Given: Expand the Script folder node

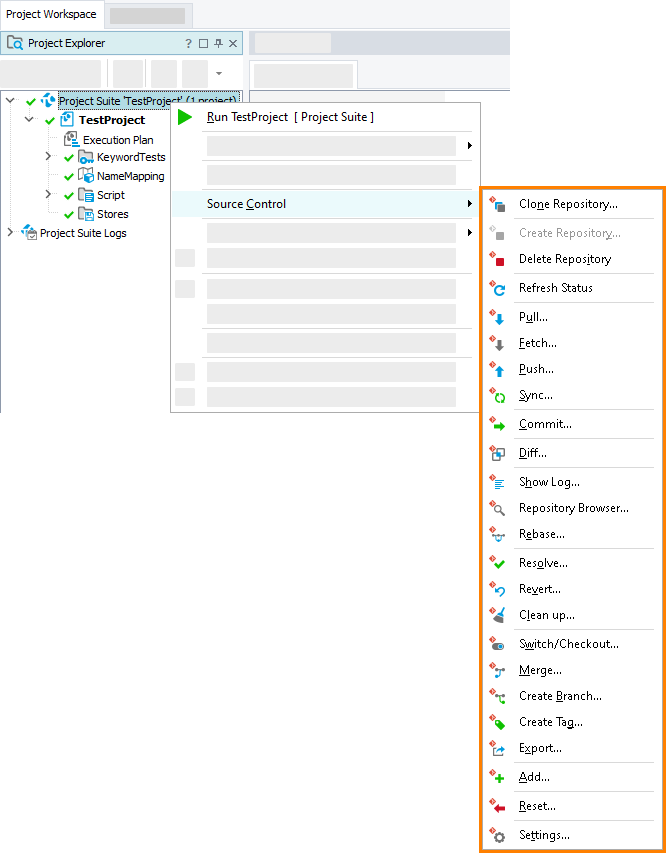Looking at the screenshot, I should 48,194.
